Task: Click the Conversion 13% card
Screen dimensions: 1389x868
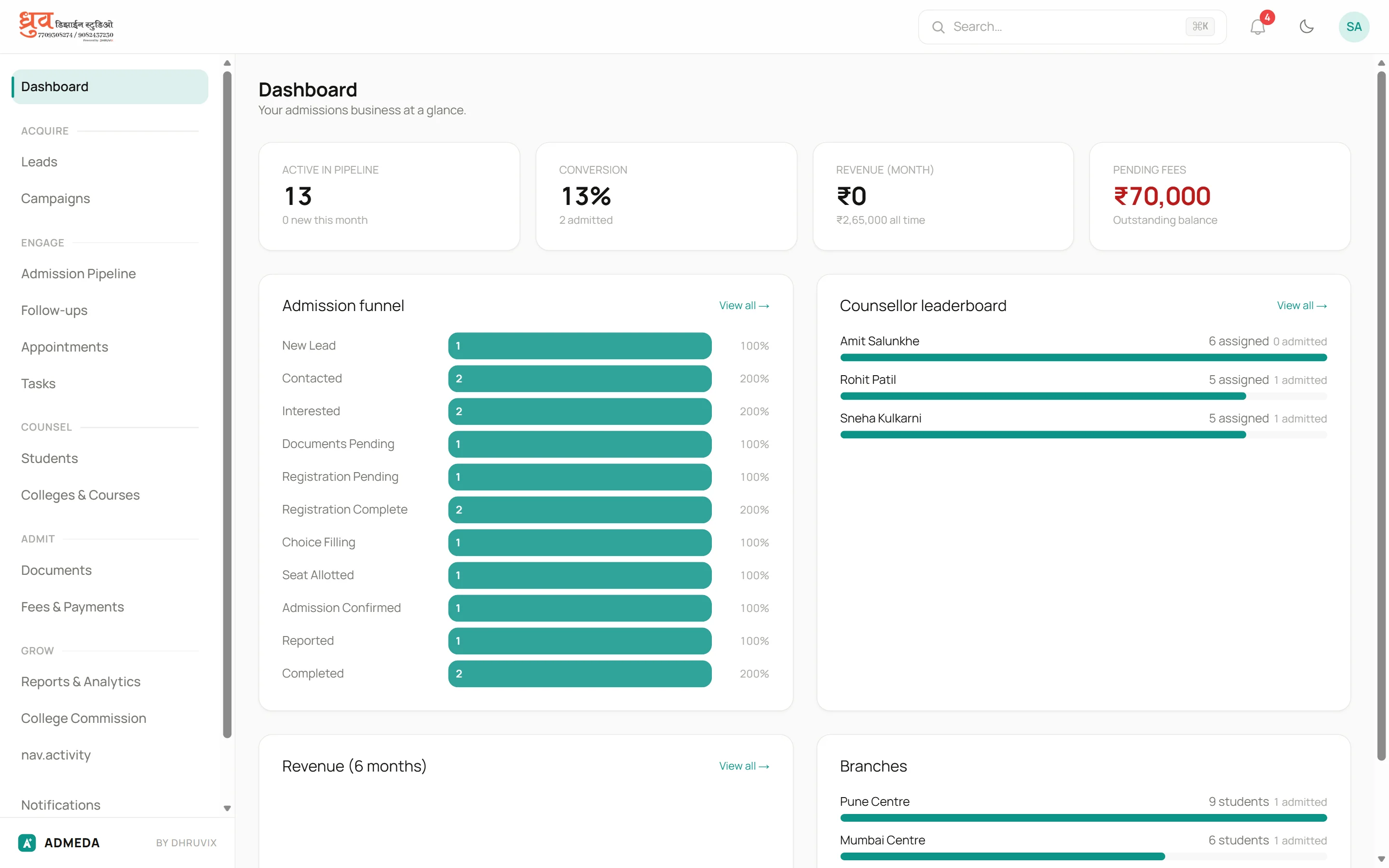Action: pyautogui.click(x=666, y=196)
